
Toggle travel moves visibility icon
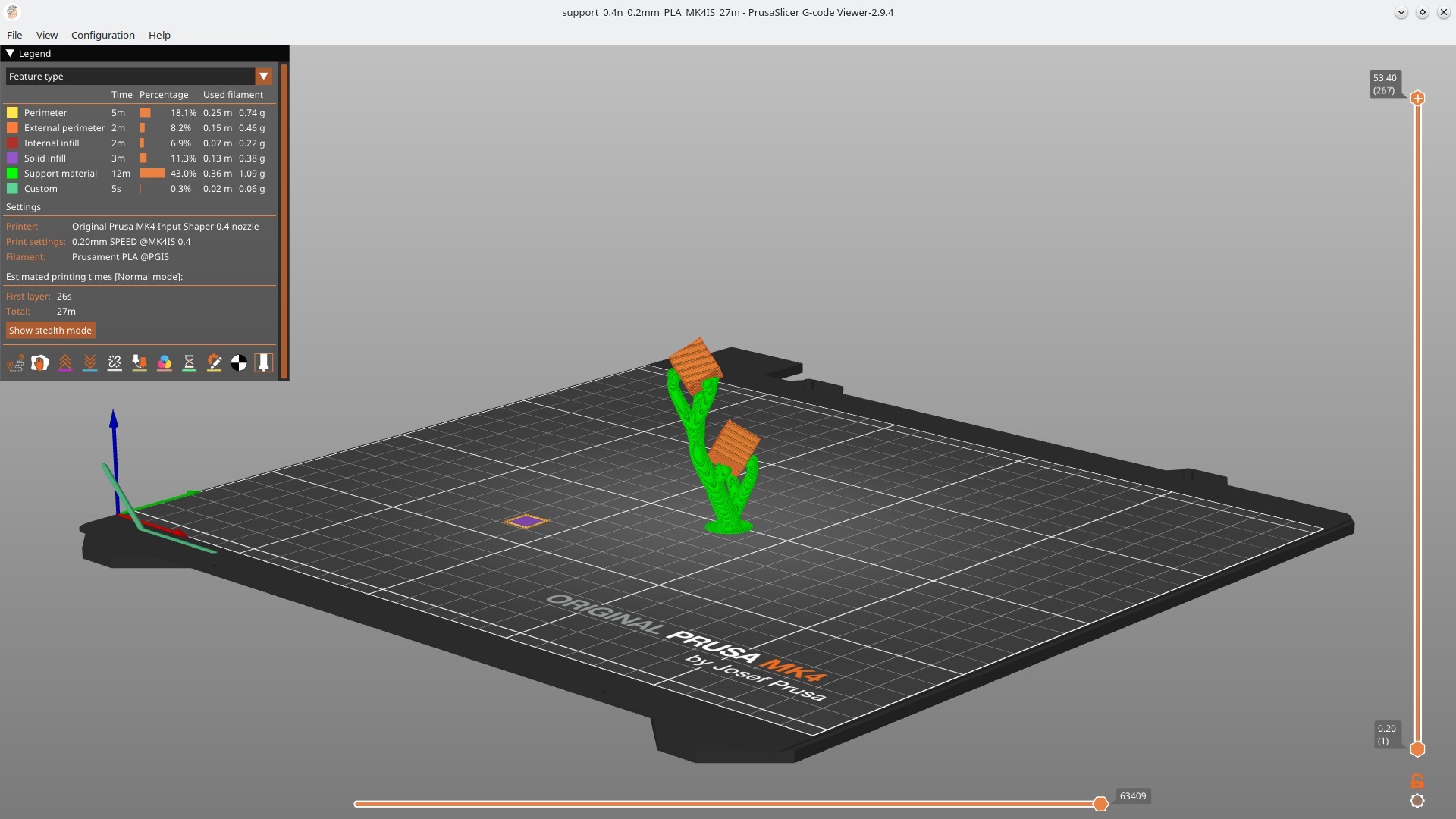[x=15, y=363]
